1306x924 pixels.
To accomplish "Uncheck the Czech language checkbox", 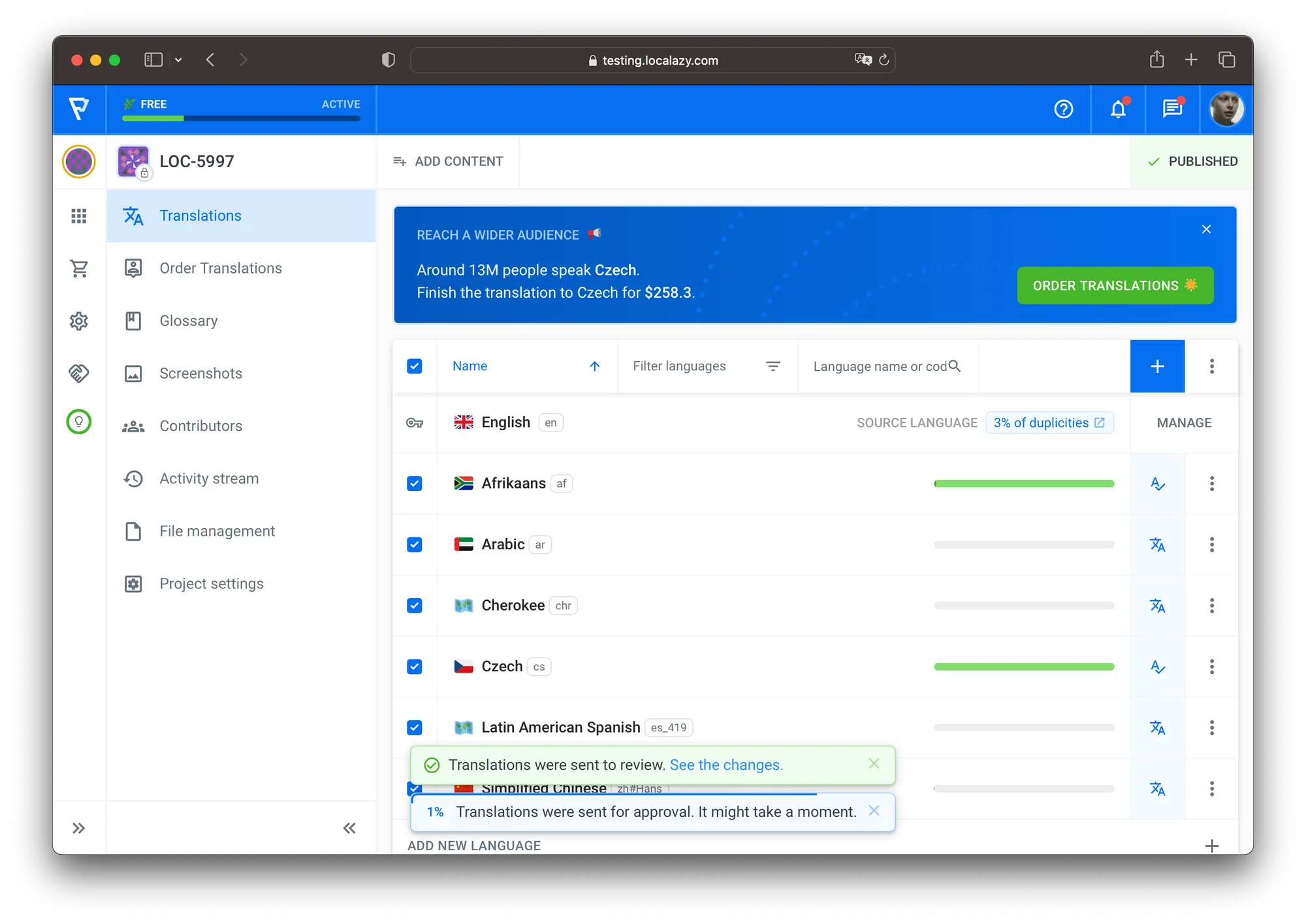I will 415,667.
